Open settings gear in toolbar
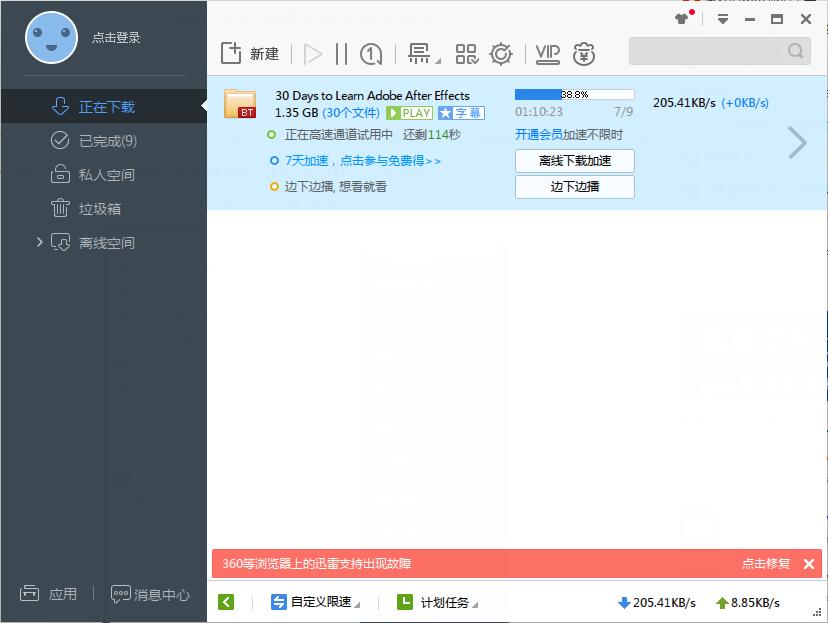This screenshot has width=828, height=623. tap(501, 54)
